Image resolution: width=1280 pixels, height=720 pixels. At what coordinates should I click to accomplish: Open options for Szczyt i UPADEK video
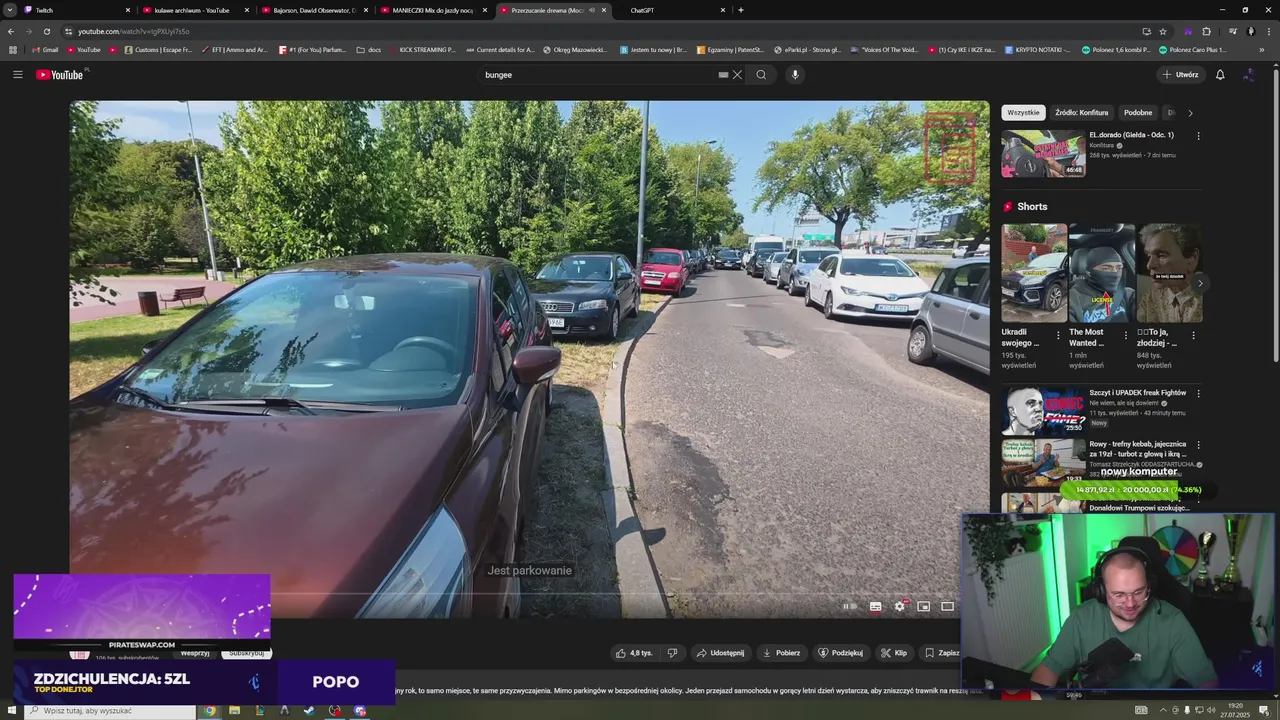pos(1198,393)
